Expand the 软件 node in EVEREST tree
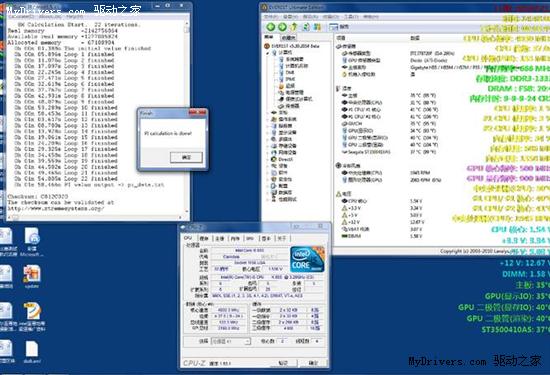Viewport: 550px width, 375px height. pos(268,173)
